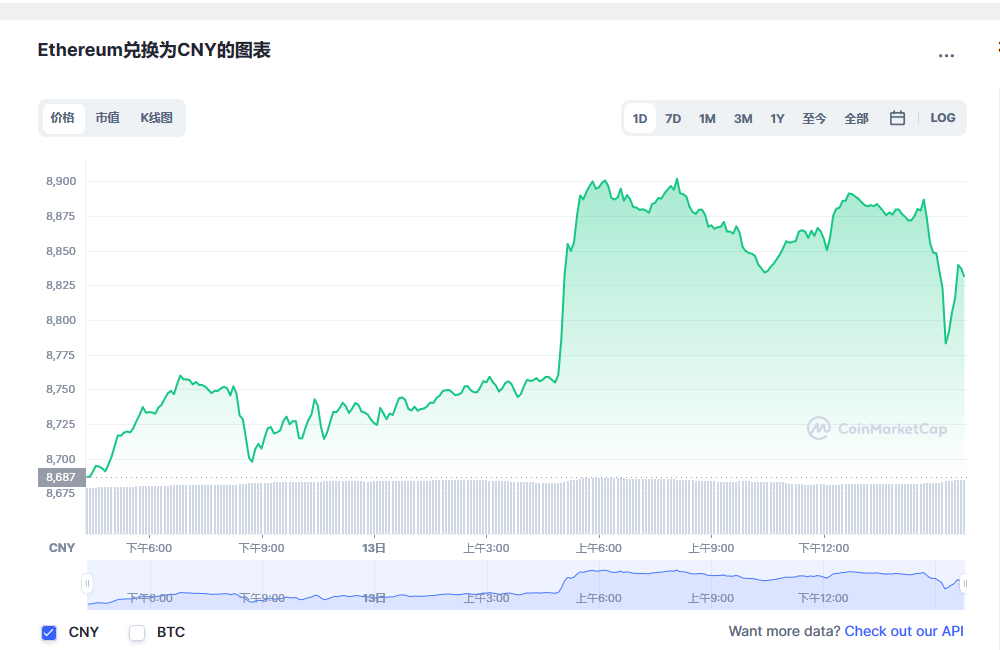Screen dimensions: 1000x650
Task: Select the 7D time range
Action: click(x=673, y=119)
